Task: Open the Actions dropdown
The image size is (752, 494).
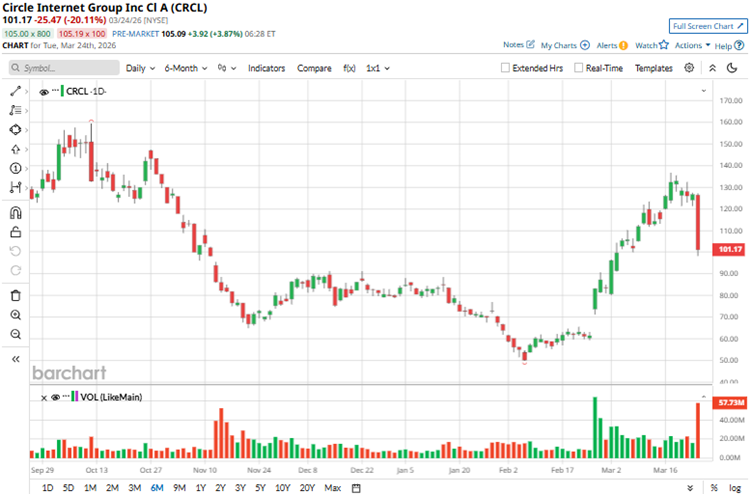Action: 693,45
